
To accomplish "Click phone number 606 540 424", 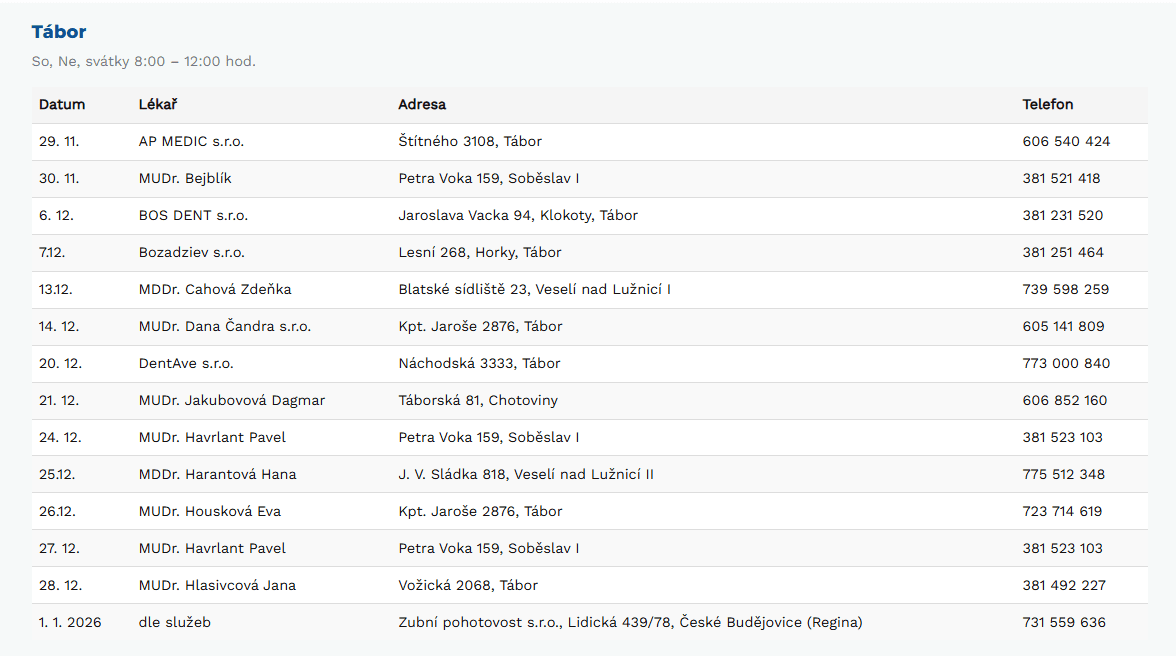I will (x=1066, y=141).
